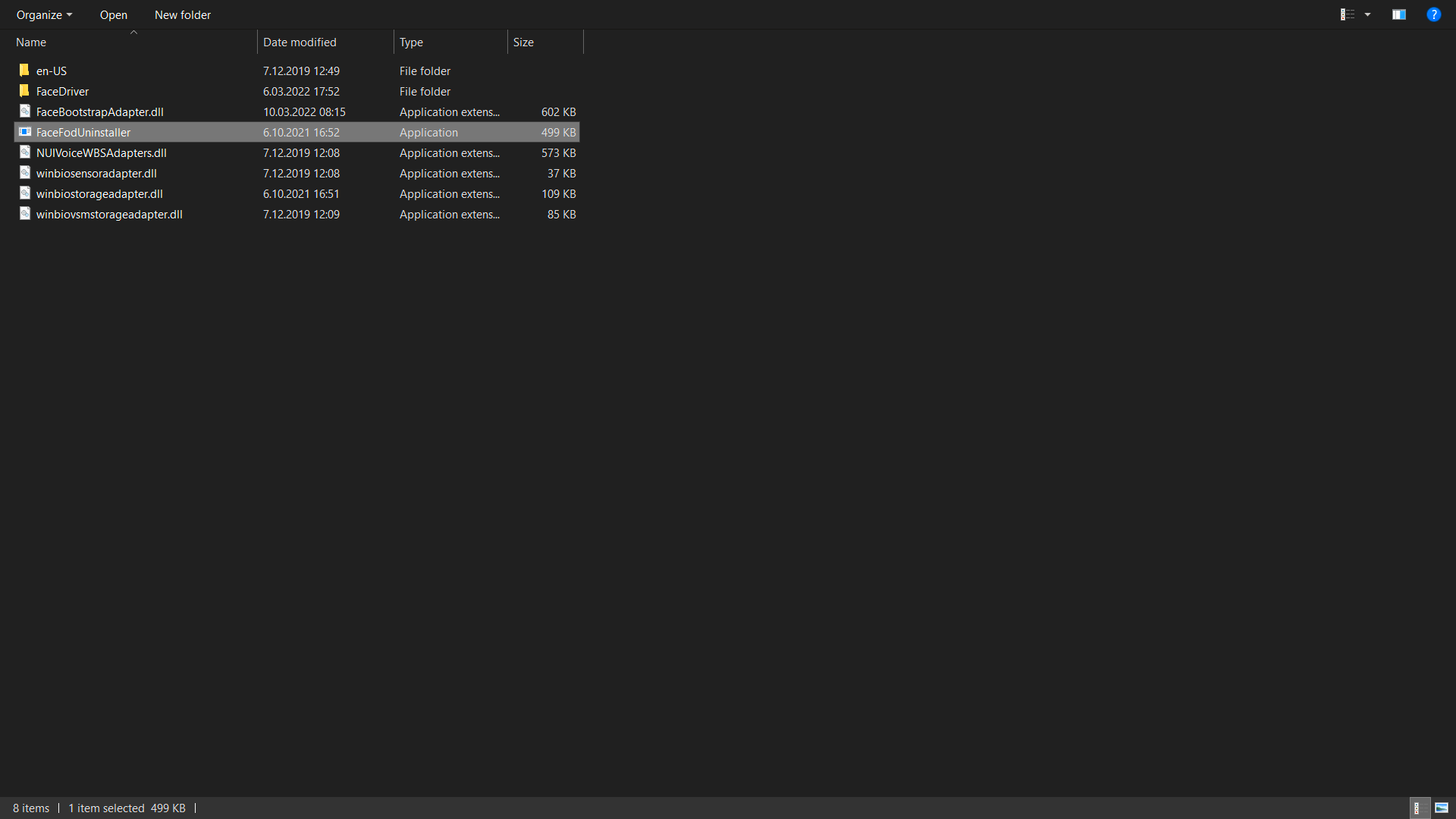Click the en-US folder icon

pyautogui.click(x=24, y=70)
